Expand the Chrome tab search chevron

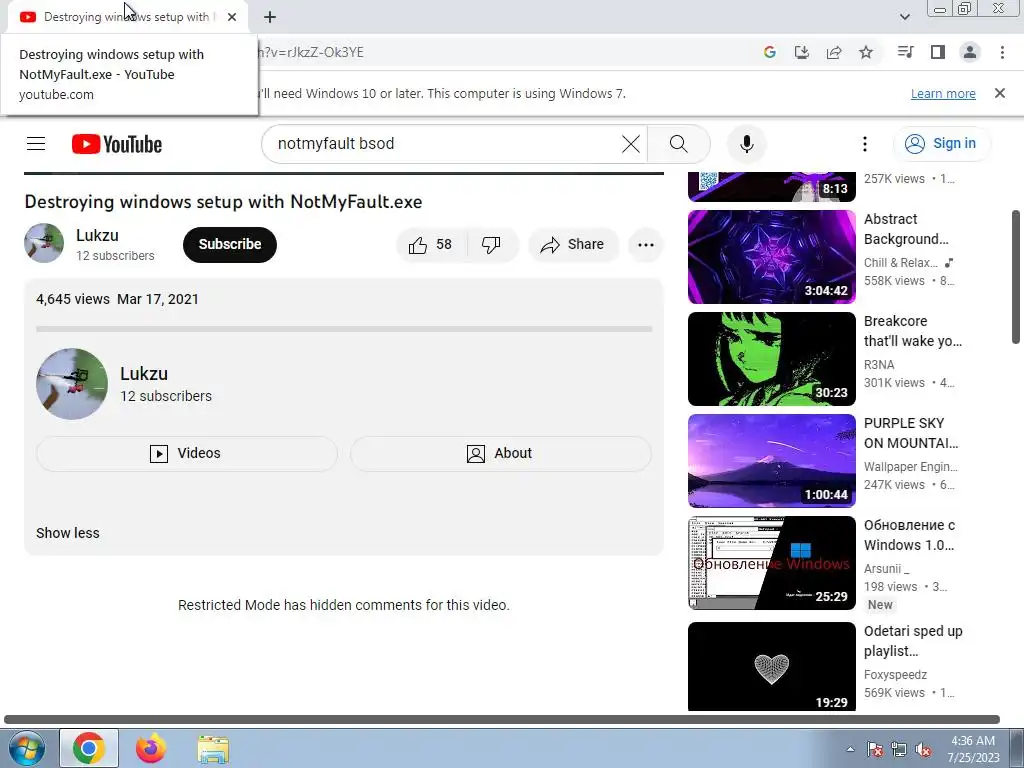pos(904,17)
